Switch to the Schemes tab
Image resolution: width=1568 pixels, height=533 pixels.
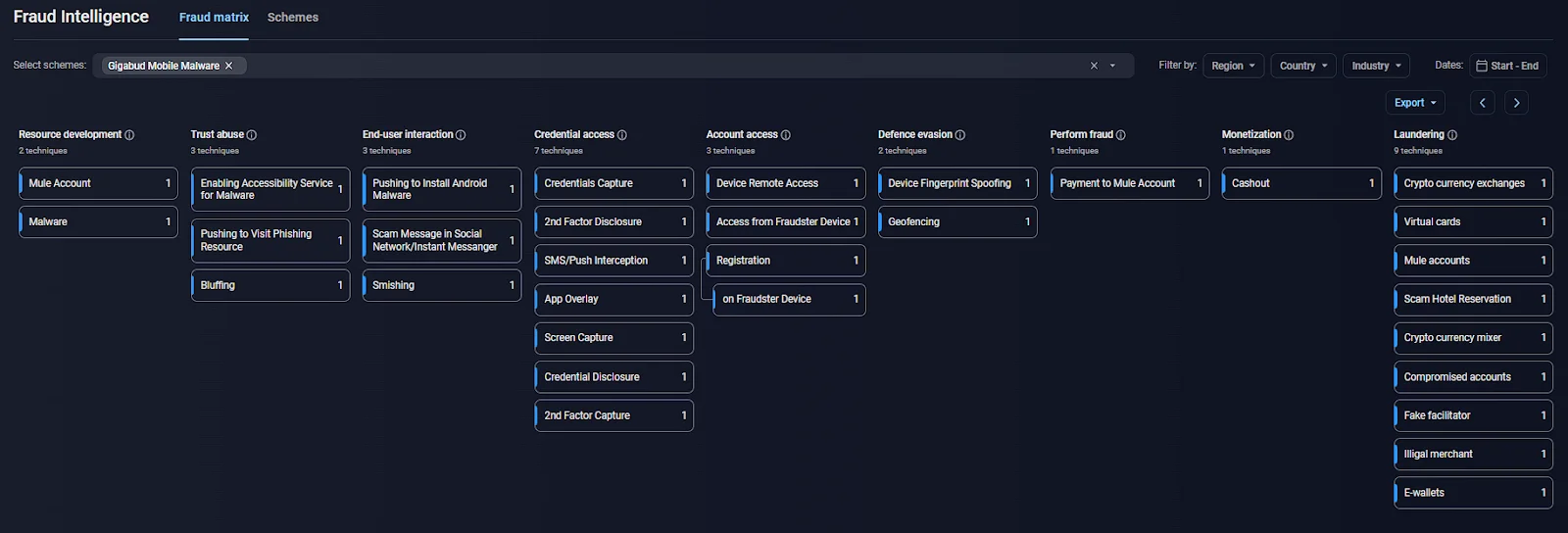pos(293,18)
